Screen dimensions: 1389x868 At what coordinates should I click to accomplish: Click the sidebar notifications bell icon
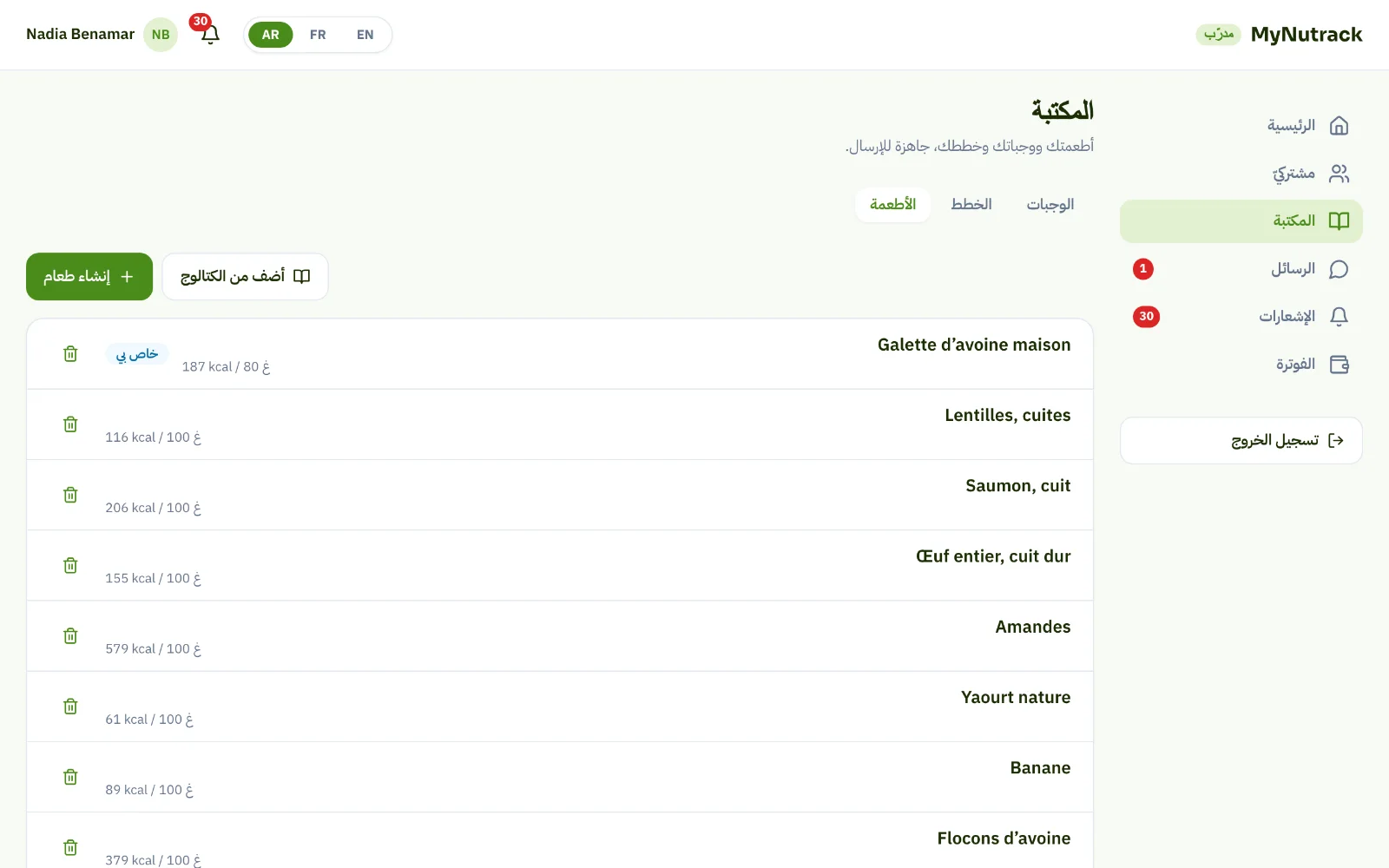1339,317
